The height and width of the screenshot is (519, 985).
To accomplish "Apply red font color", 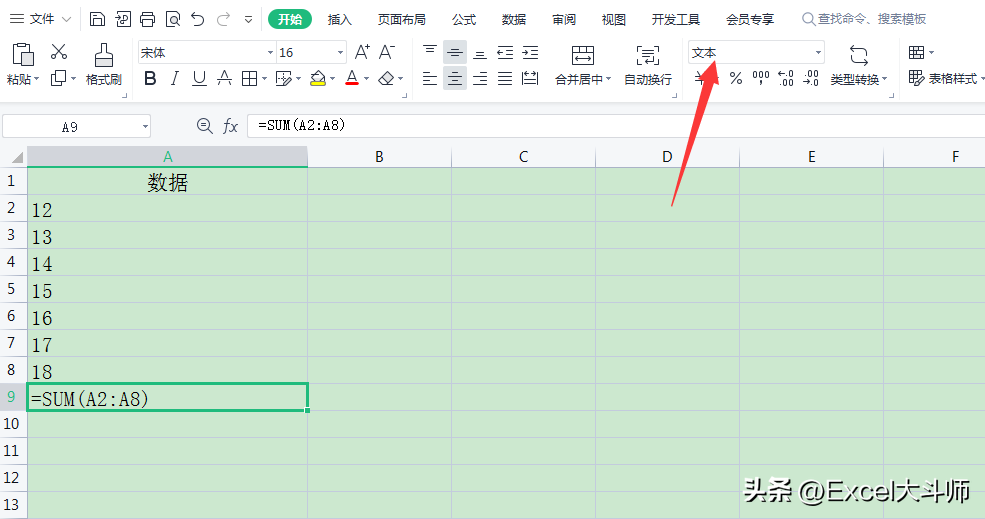I will pyautogui.click(x=352, y=79).
